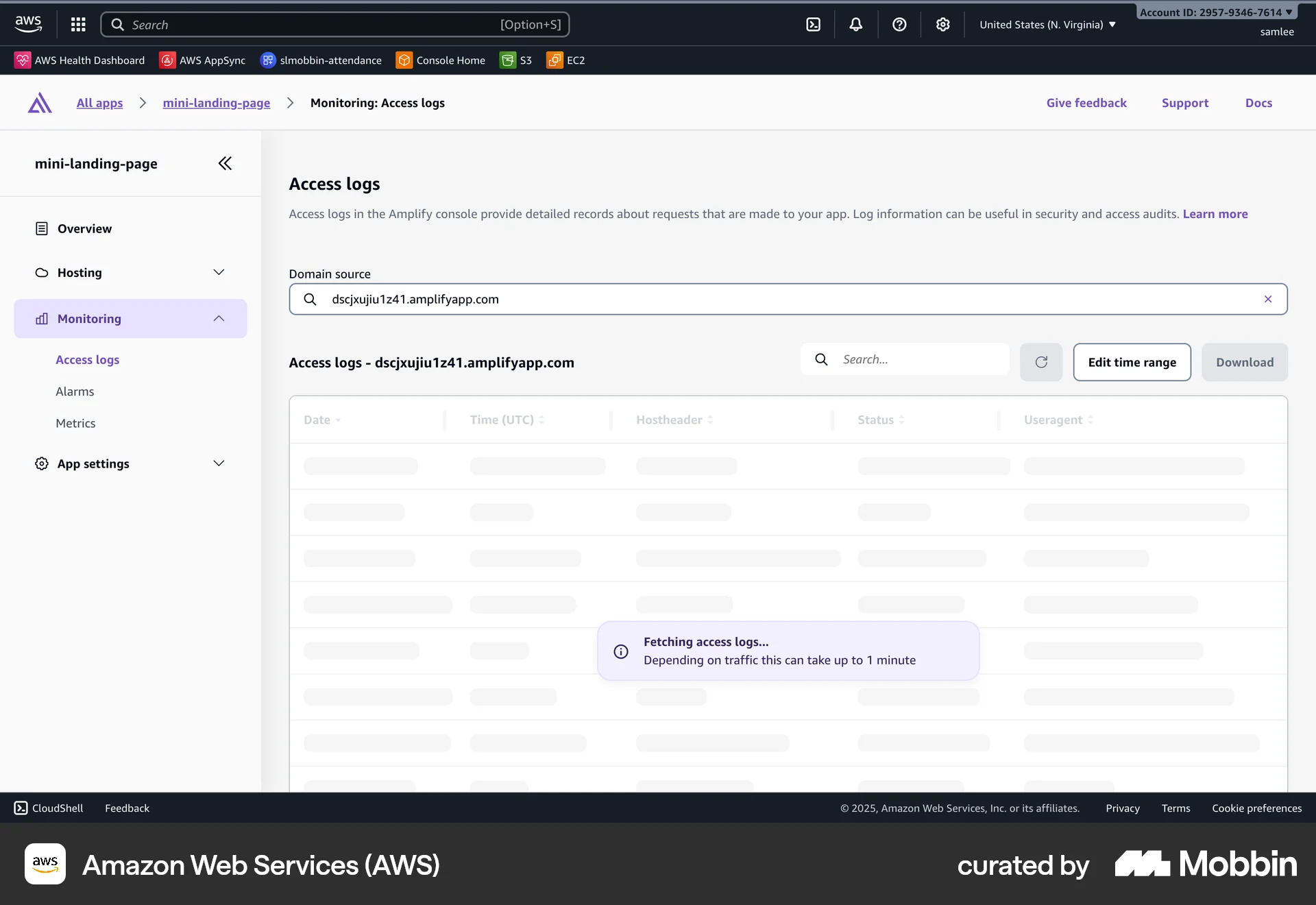This screenshot has width=1316, height=905.
Task: Clear the domain source search field
Action: [1267, 299]
